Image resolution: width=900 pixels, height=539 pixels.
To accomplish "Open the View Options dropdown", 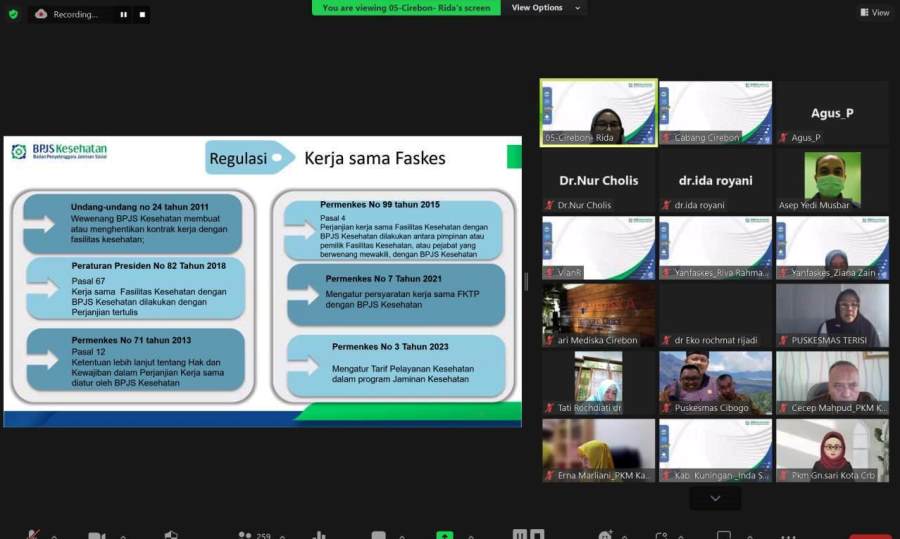I will [x=545, y=7].
